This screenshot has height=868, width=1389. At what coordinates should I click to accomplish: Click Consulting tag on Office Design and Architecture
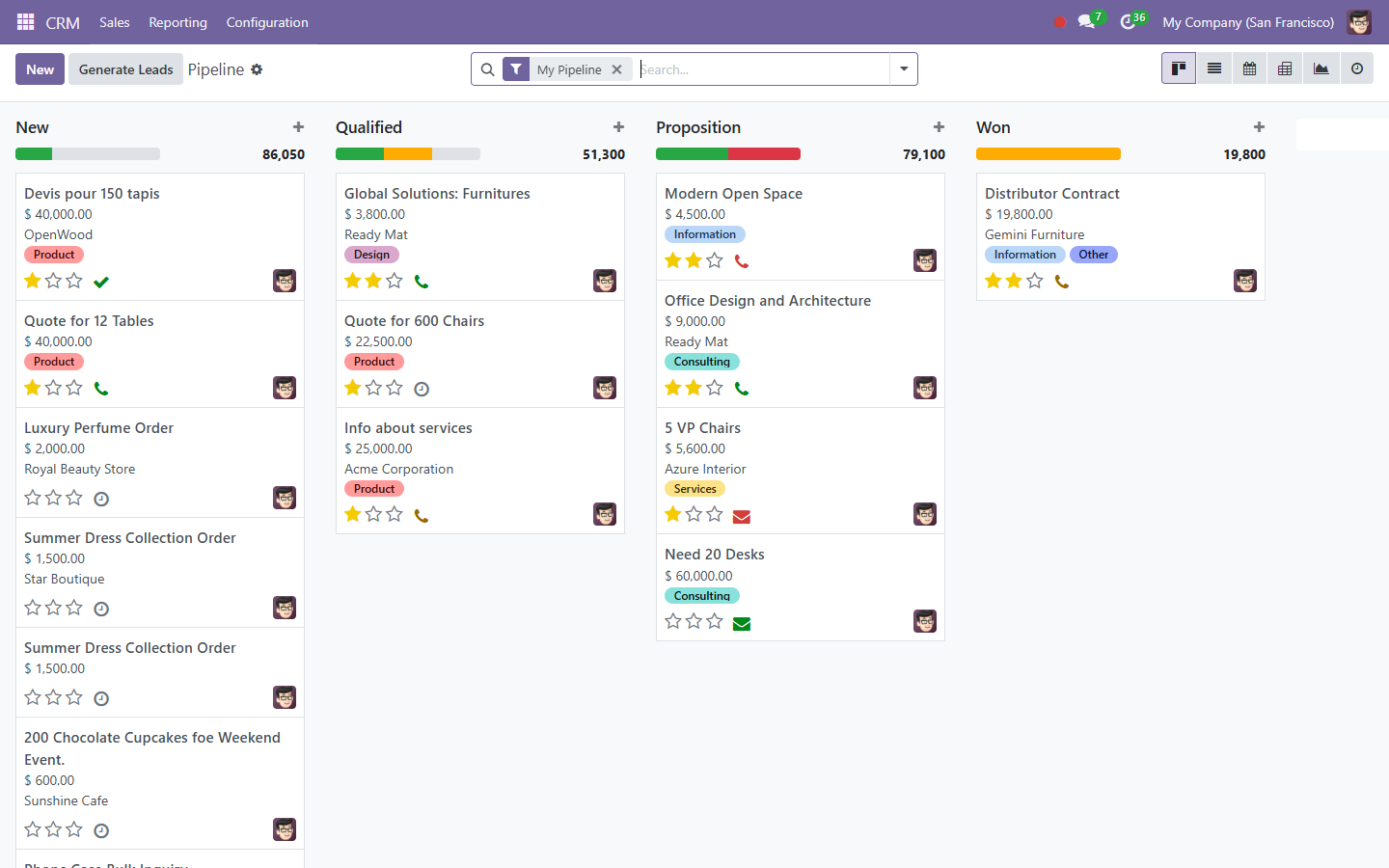pos(701,362)
